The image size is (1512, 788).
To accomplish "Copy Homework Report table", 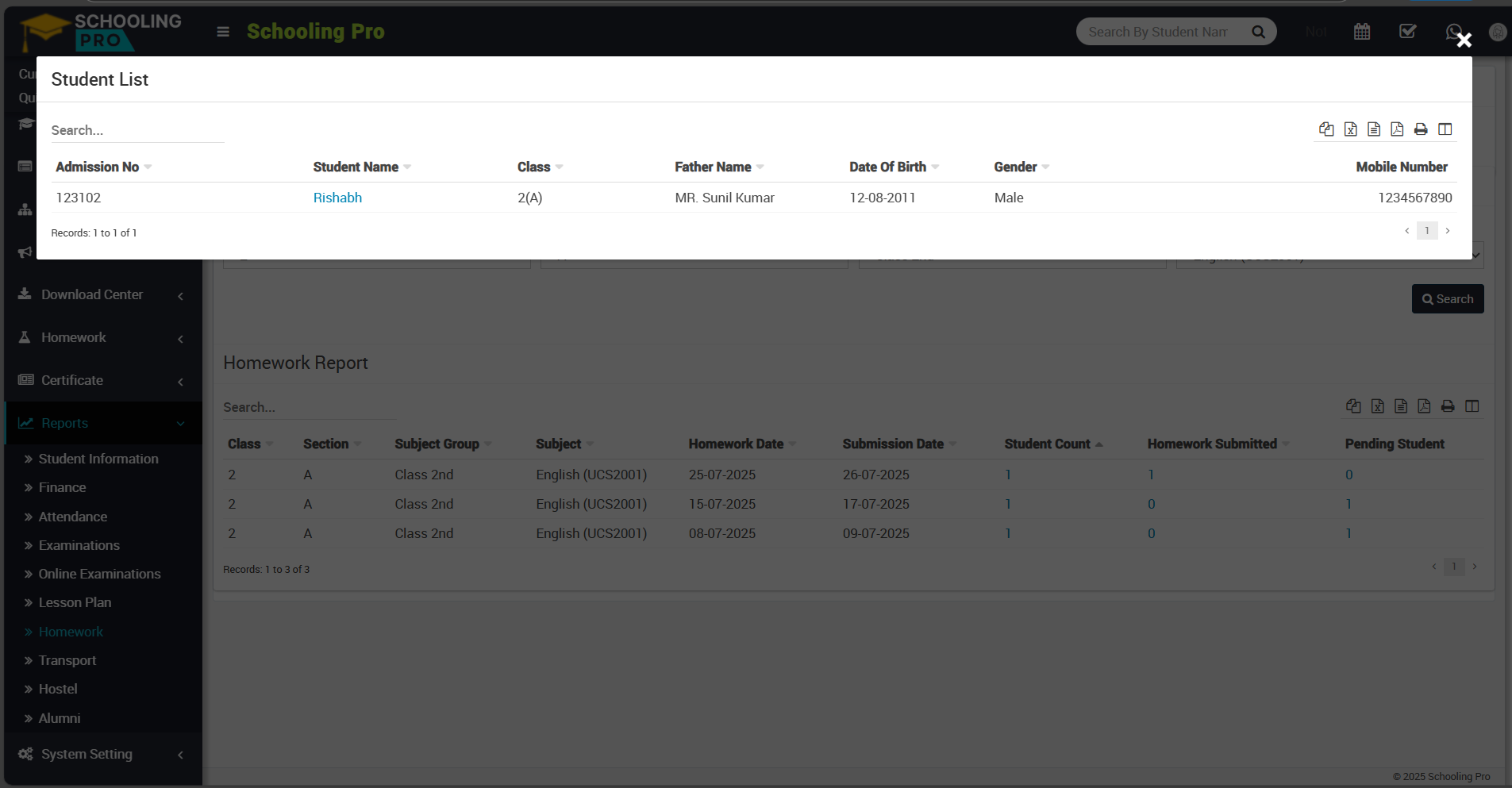I will [1353, 406].
